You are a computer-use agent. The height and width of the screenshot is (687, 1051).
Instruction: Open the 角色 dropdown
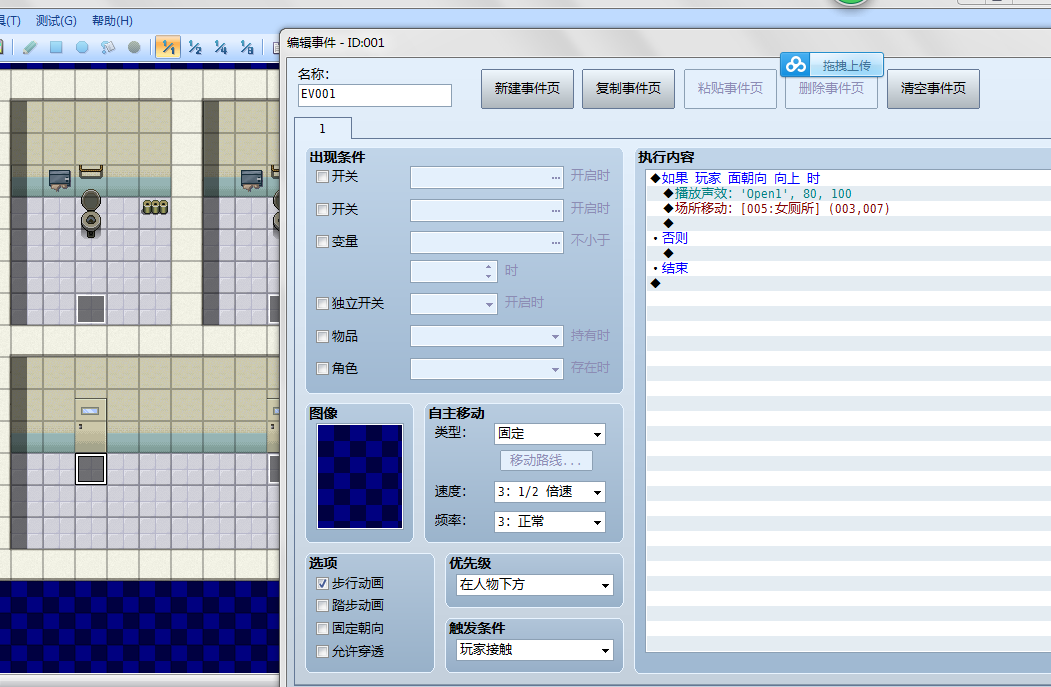pyautogui.click(x=487, y=369)
